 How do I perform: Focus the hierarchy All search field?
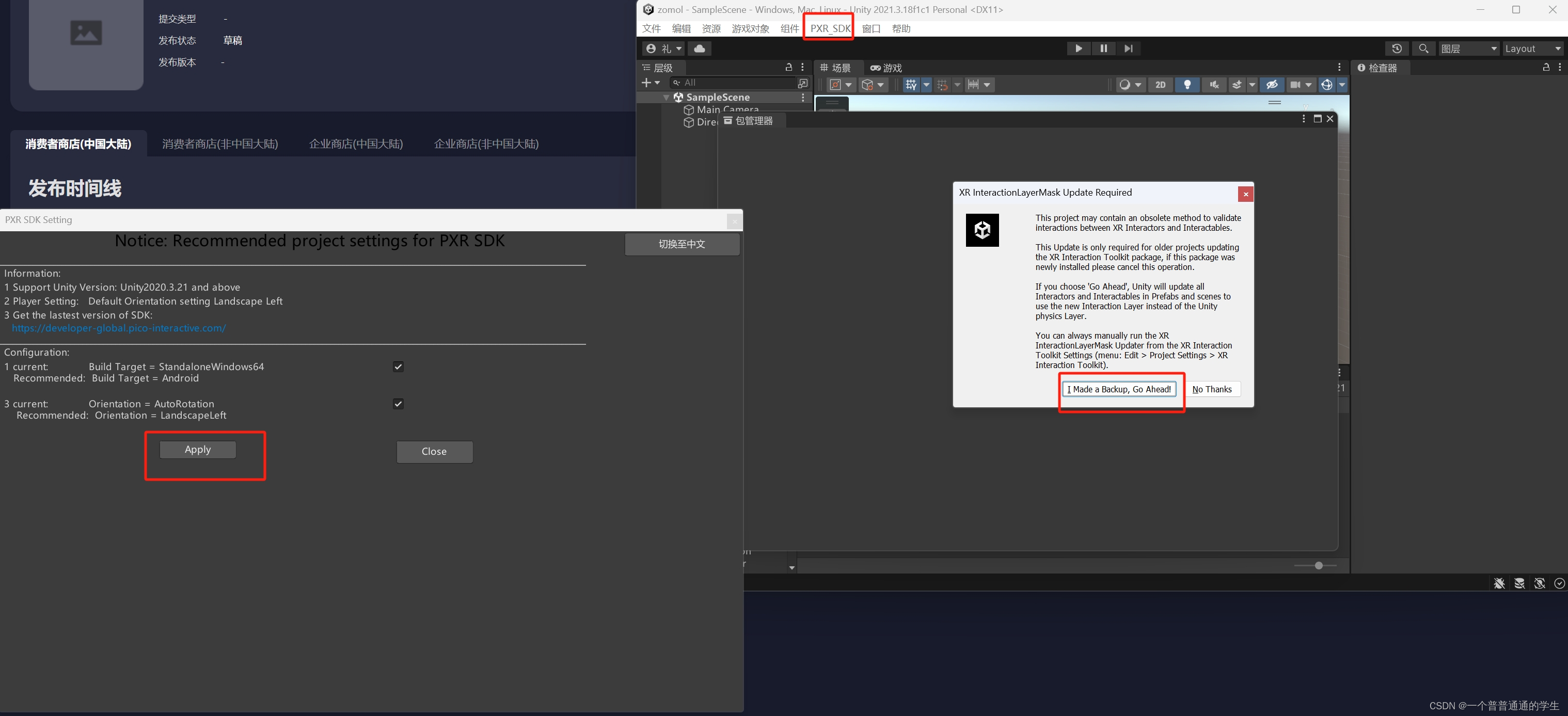732,83
